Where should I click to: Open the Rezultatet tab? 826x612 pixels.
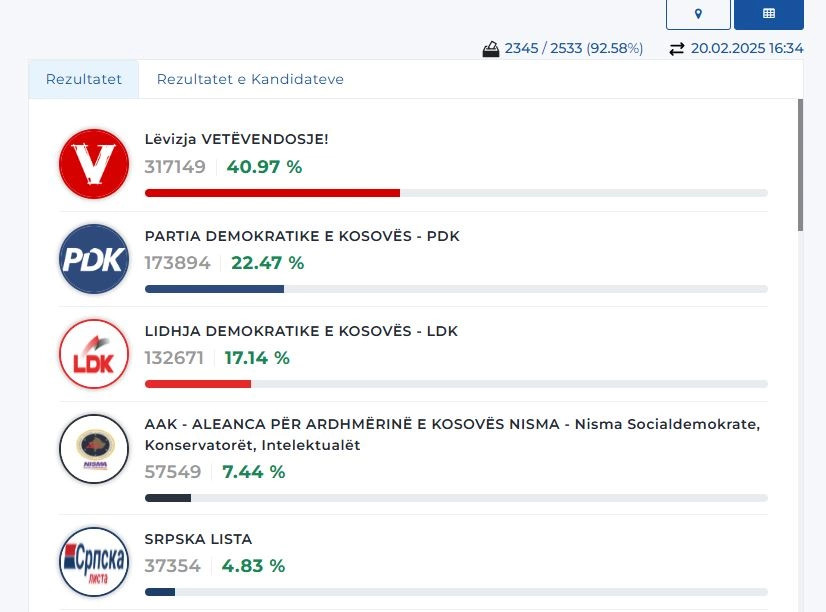coord(84,79)
